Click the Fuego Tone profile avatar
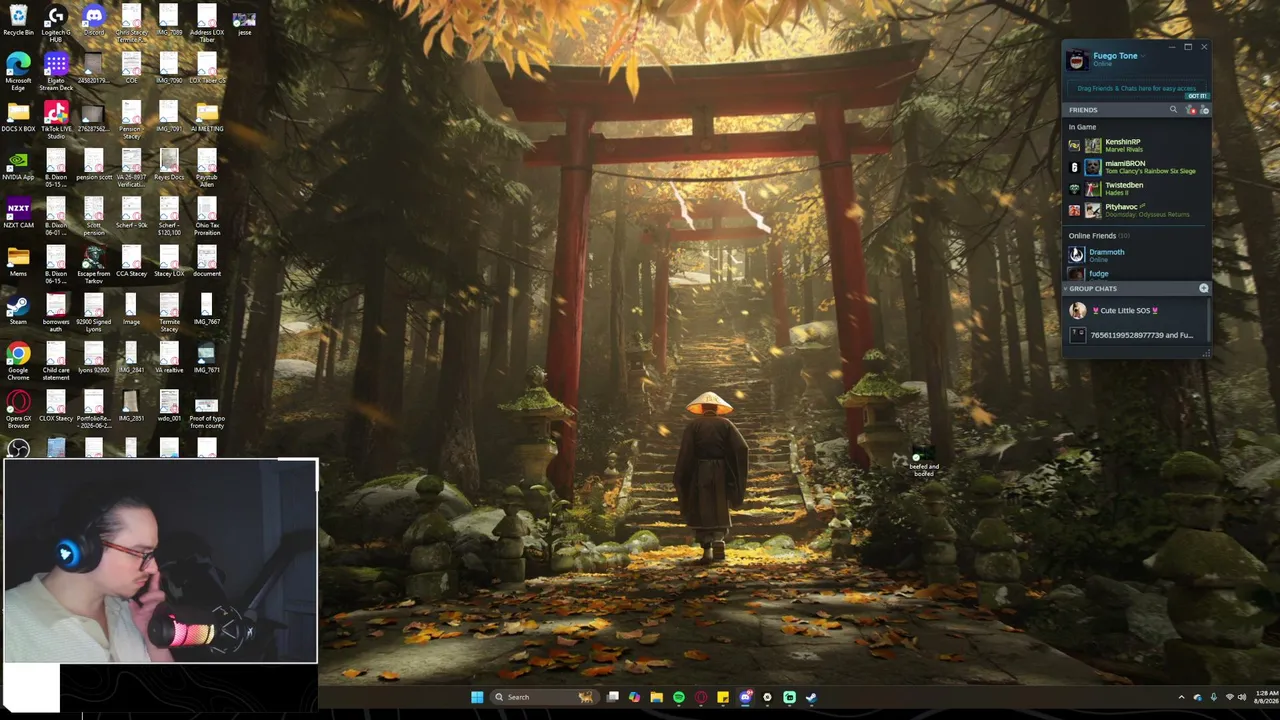 (1076, 60)
